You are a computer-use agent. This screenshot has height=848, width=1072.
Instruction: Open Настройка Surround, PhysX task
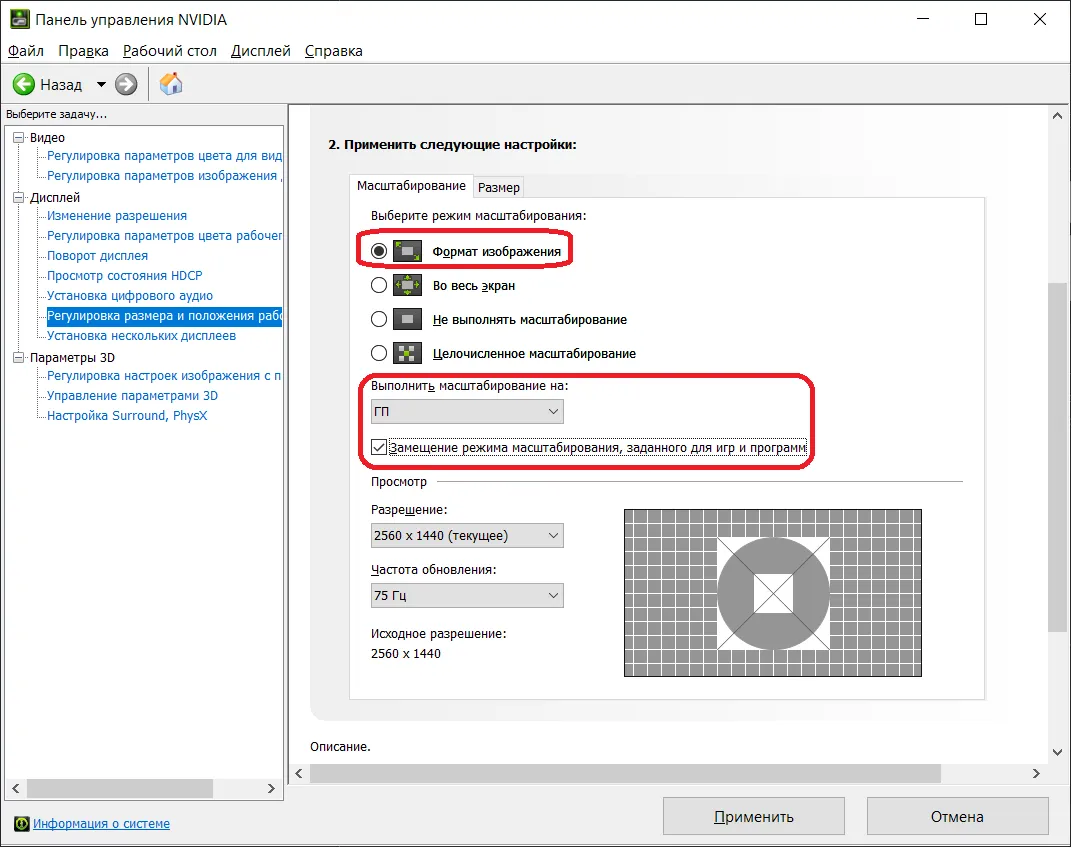tap(127, 416)
